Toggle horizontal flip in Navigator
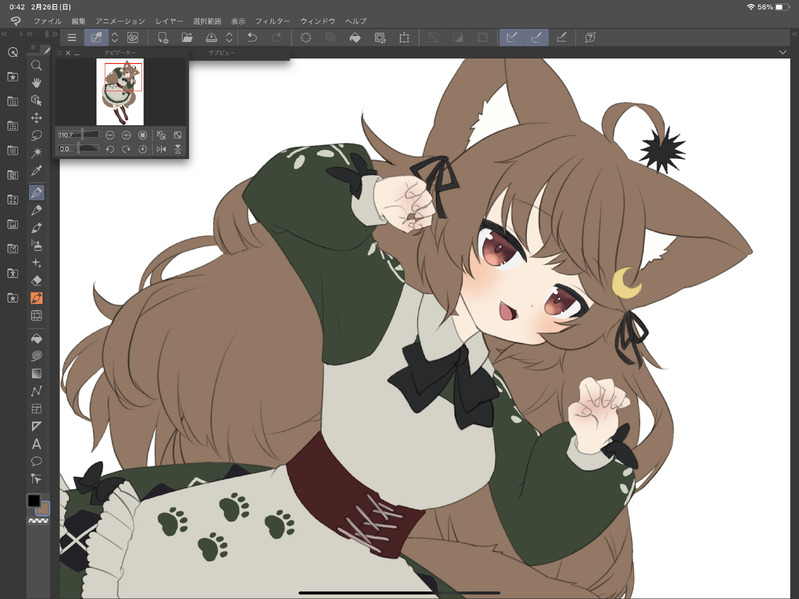 (x=162, y=149)
